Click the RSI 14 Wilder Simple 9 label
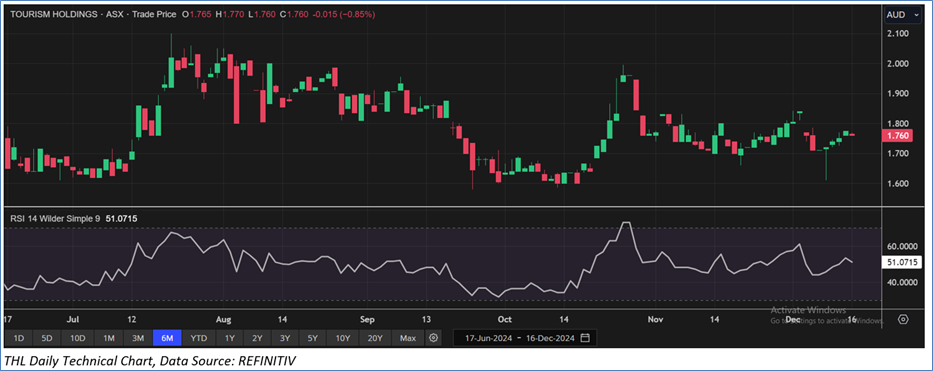The width and height of the screenshot is (933, 371). (56, 219)
